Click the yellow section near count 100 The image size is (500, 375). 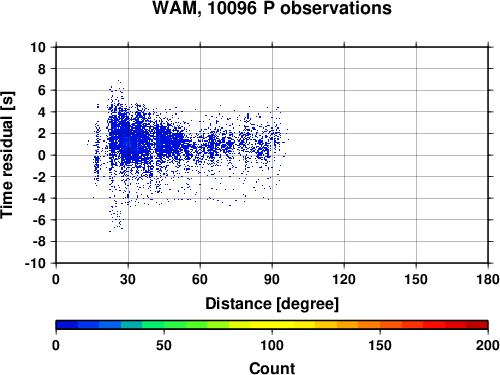point(272,325)
